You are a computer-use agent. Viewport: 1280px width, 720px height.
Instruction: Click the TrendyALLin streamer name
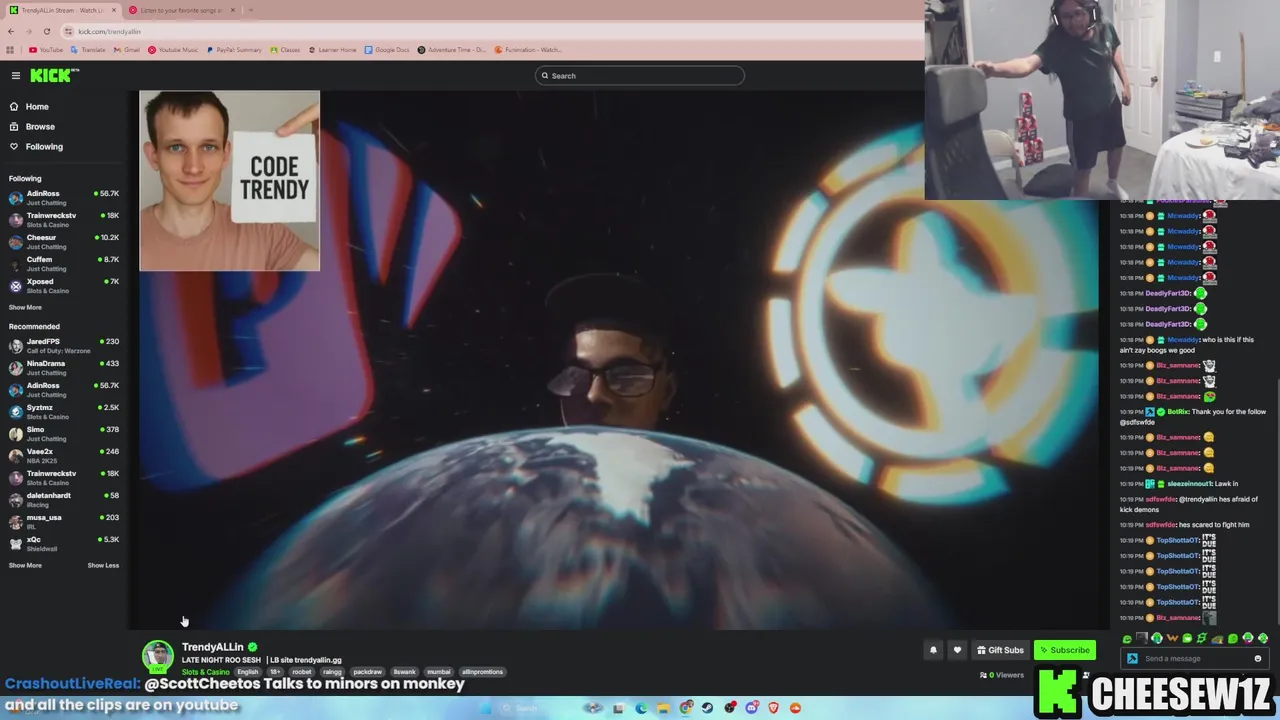coord(212,647)
